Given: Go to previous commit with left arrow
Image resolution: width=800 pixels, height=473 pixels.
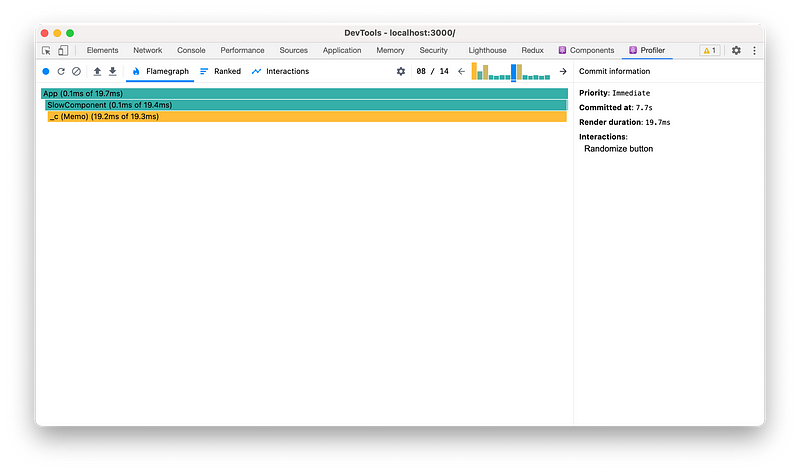Looking at the screenshot, I should click(x=461, y=72).
